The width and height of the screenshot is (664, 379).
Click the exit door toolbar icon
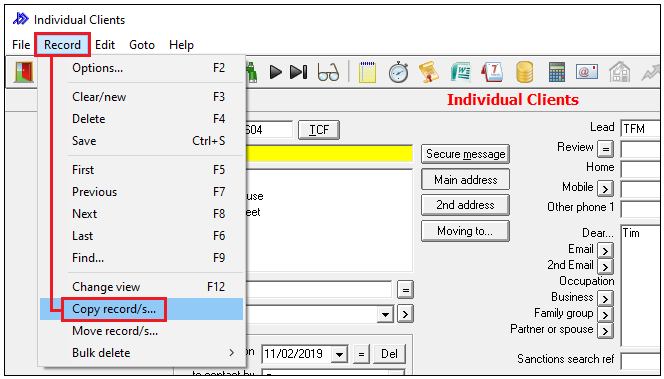click(x=24, y=72)
